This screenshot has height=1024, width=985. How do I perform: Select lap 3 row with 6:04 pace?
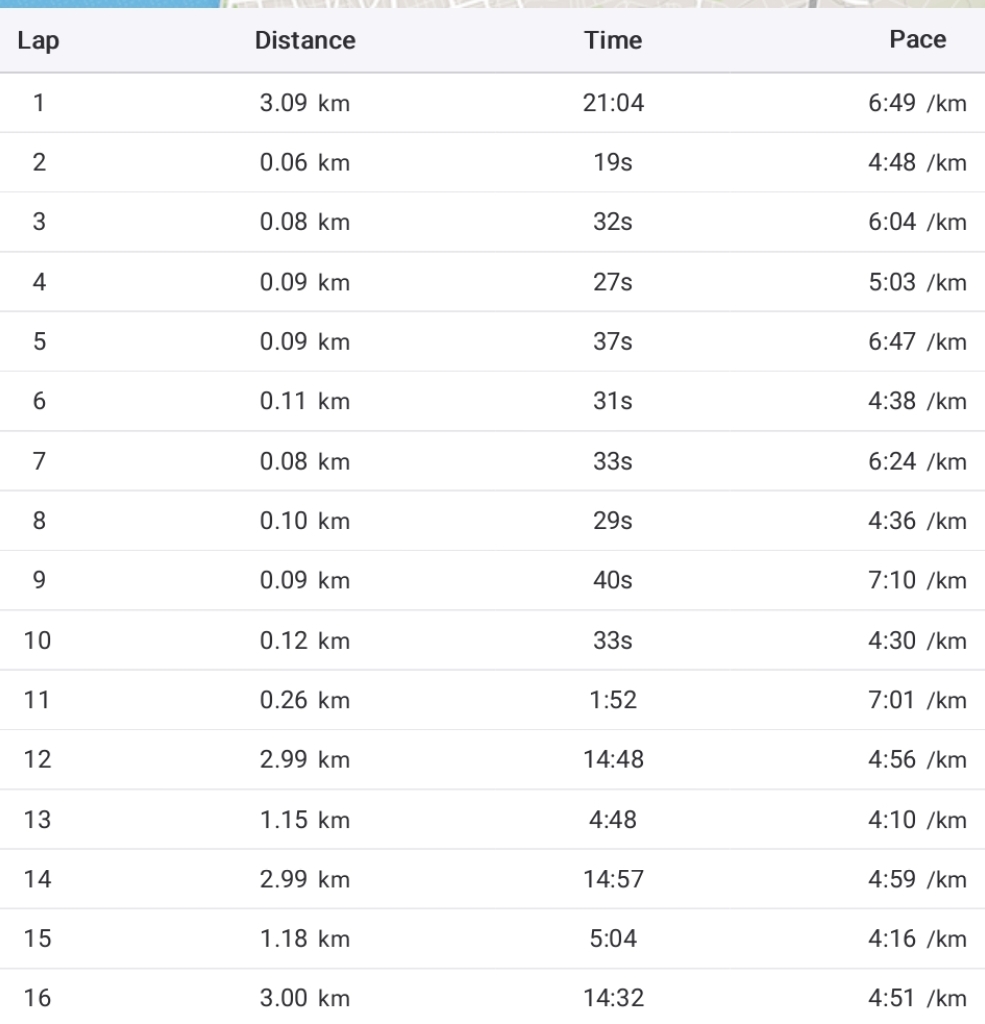492,222
